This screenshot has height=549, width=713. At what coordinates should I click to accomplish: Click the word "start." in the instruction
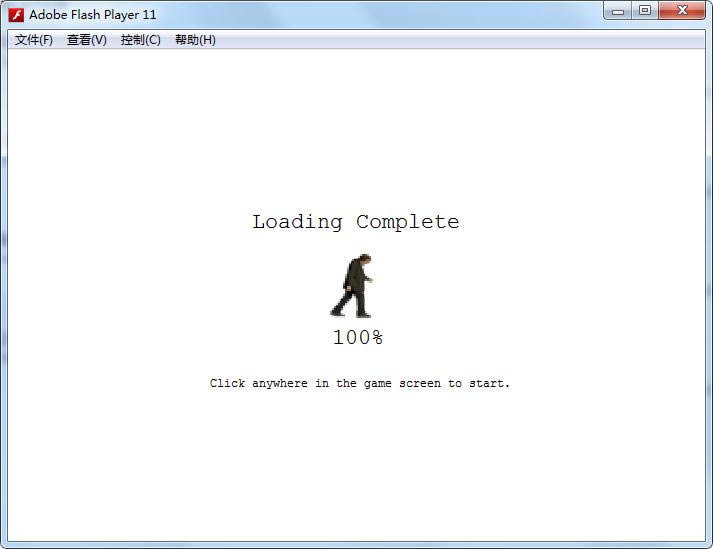pyautogui.click(x=490, y=383)
